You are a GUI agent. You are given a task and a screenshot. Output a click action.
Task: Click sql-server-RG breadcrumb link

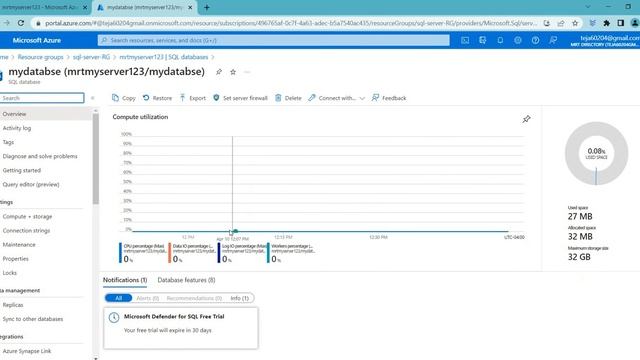pyautogui.click(x=91, y=57)
